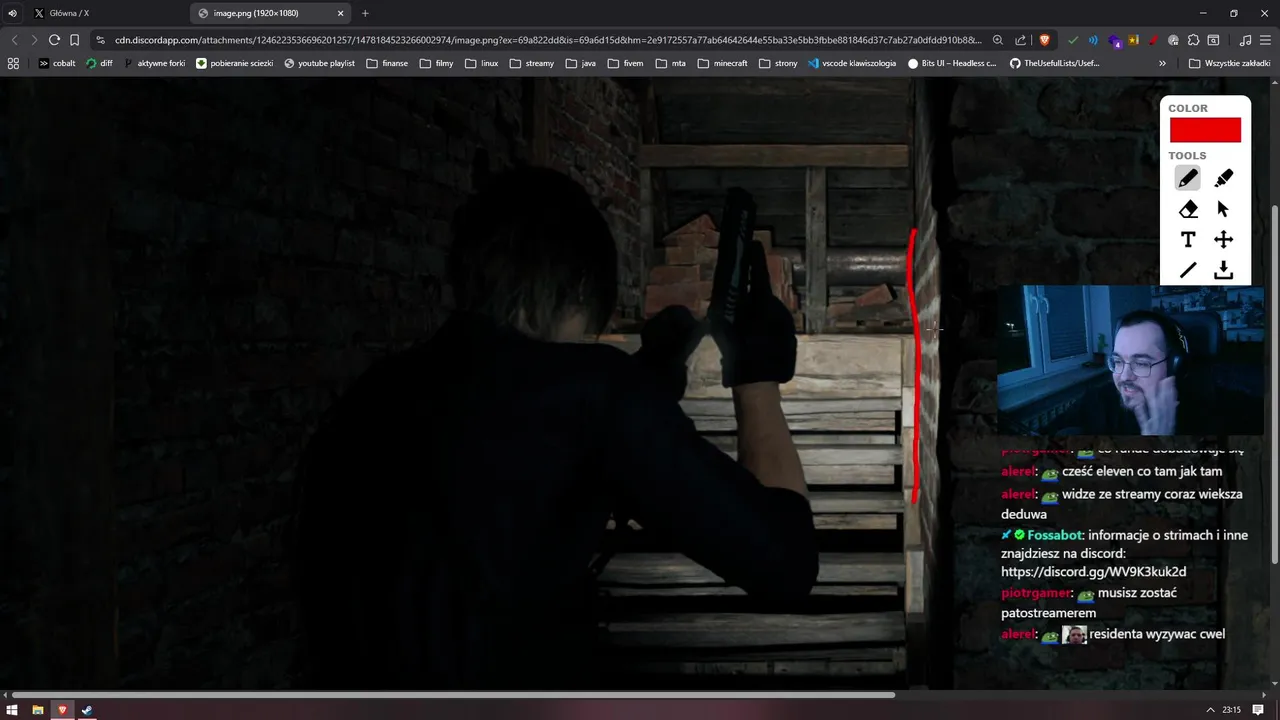Open the vscode klawiszologia bookmark
Screen dimensions: 1280x720
click(x=852, y=63)
